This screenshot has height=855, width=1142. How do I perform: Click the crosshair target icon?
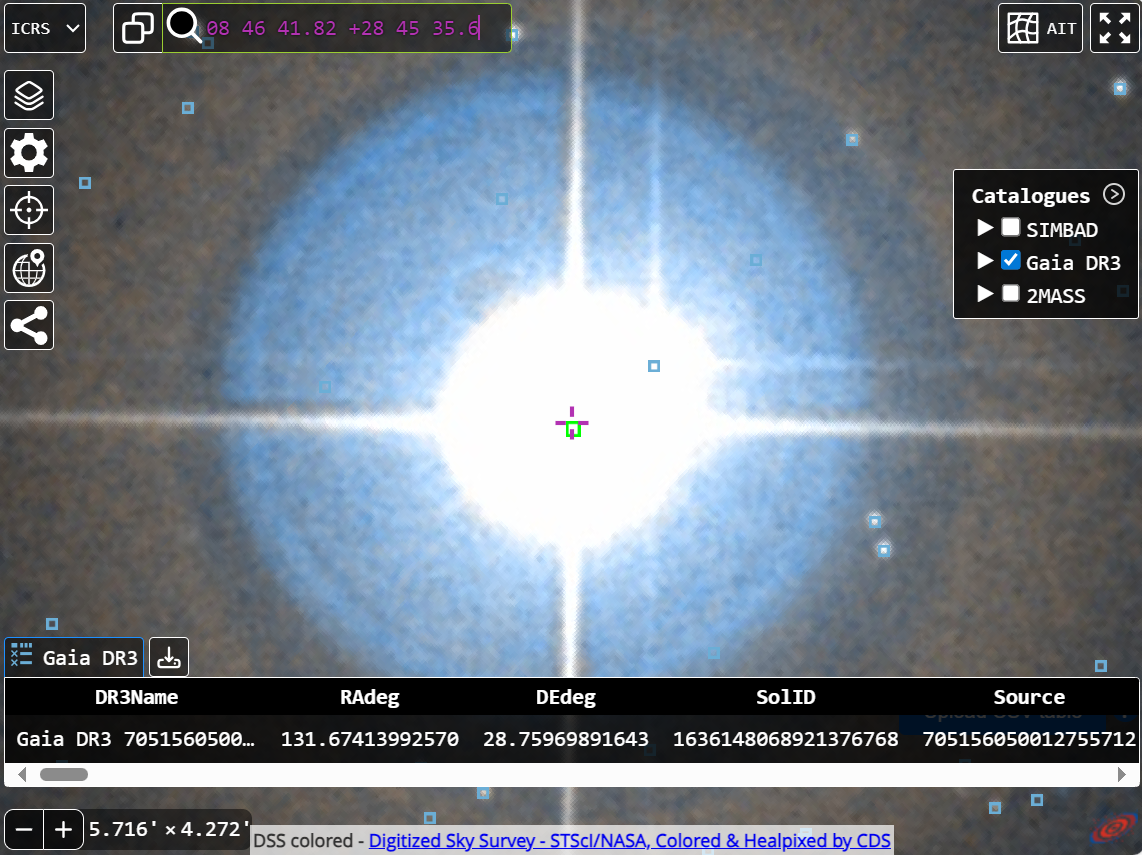29,211
